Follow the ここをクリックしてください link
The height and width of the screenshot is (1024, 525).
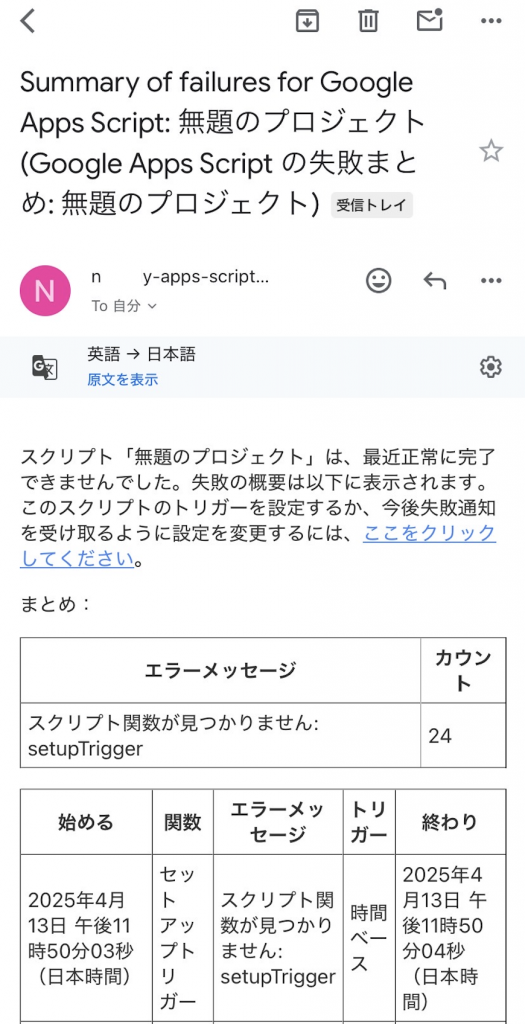[258, 546]
